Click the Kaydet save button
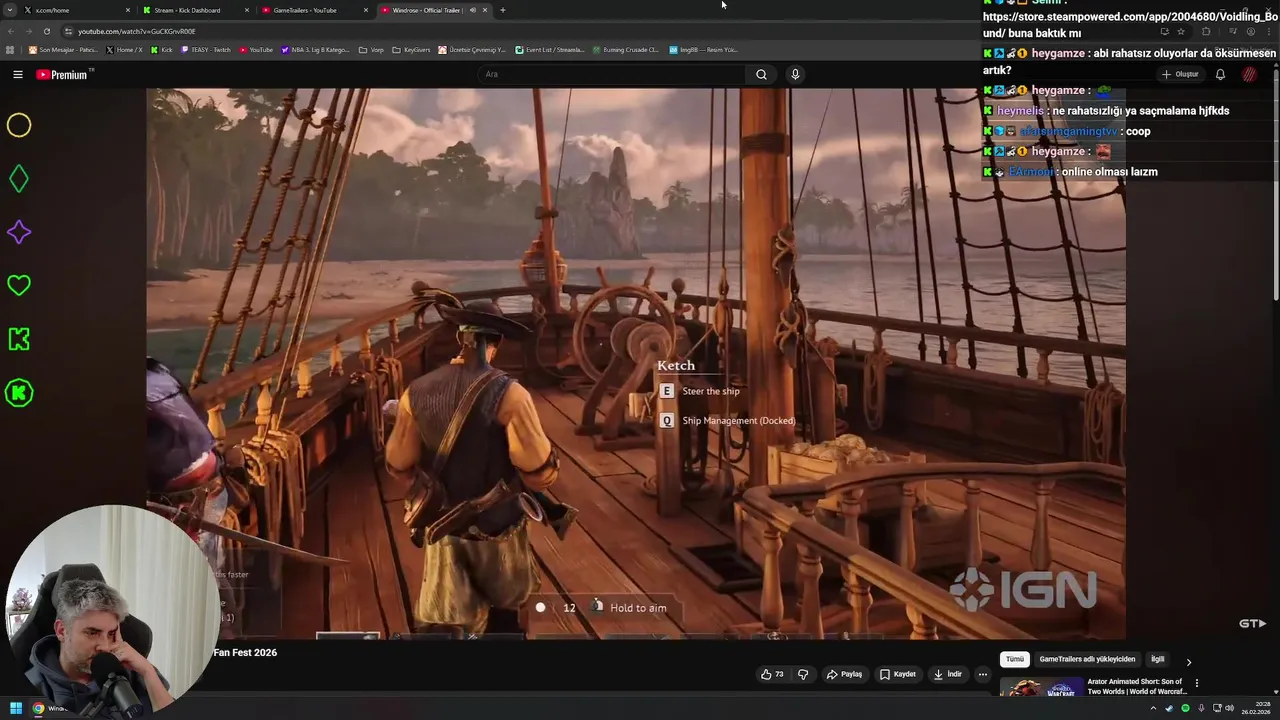The height and width of the screenshot is (720, 1280). click(897, 674)
